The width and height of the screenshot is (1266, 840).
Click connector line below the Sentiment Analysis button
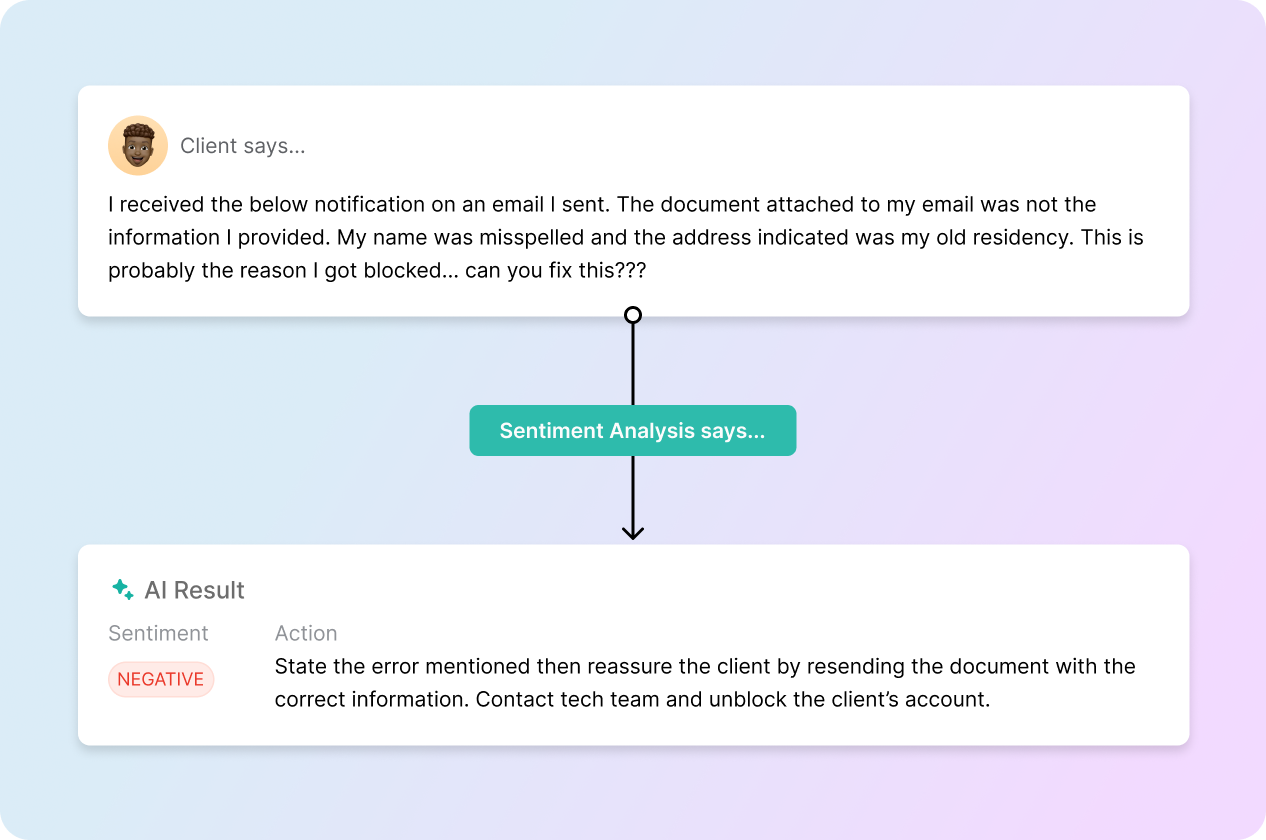click(x=632, y=490)
